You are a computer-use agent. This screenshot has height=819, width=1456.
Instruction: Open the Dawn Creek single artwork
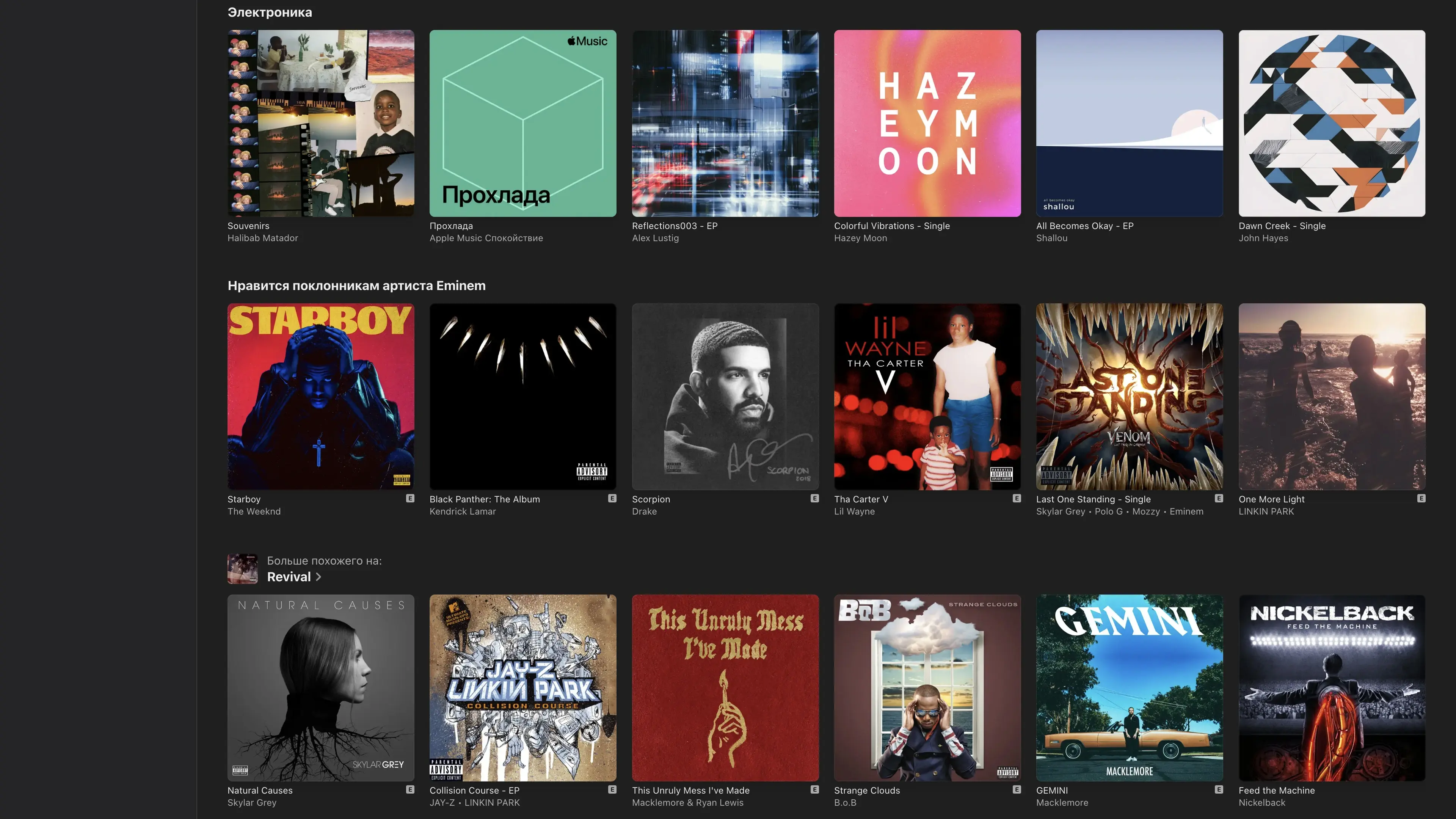pos(1331,123)
